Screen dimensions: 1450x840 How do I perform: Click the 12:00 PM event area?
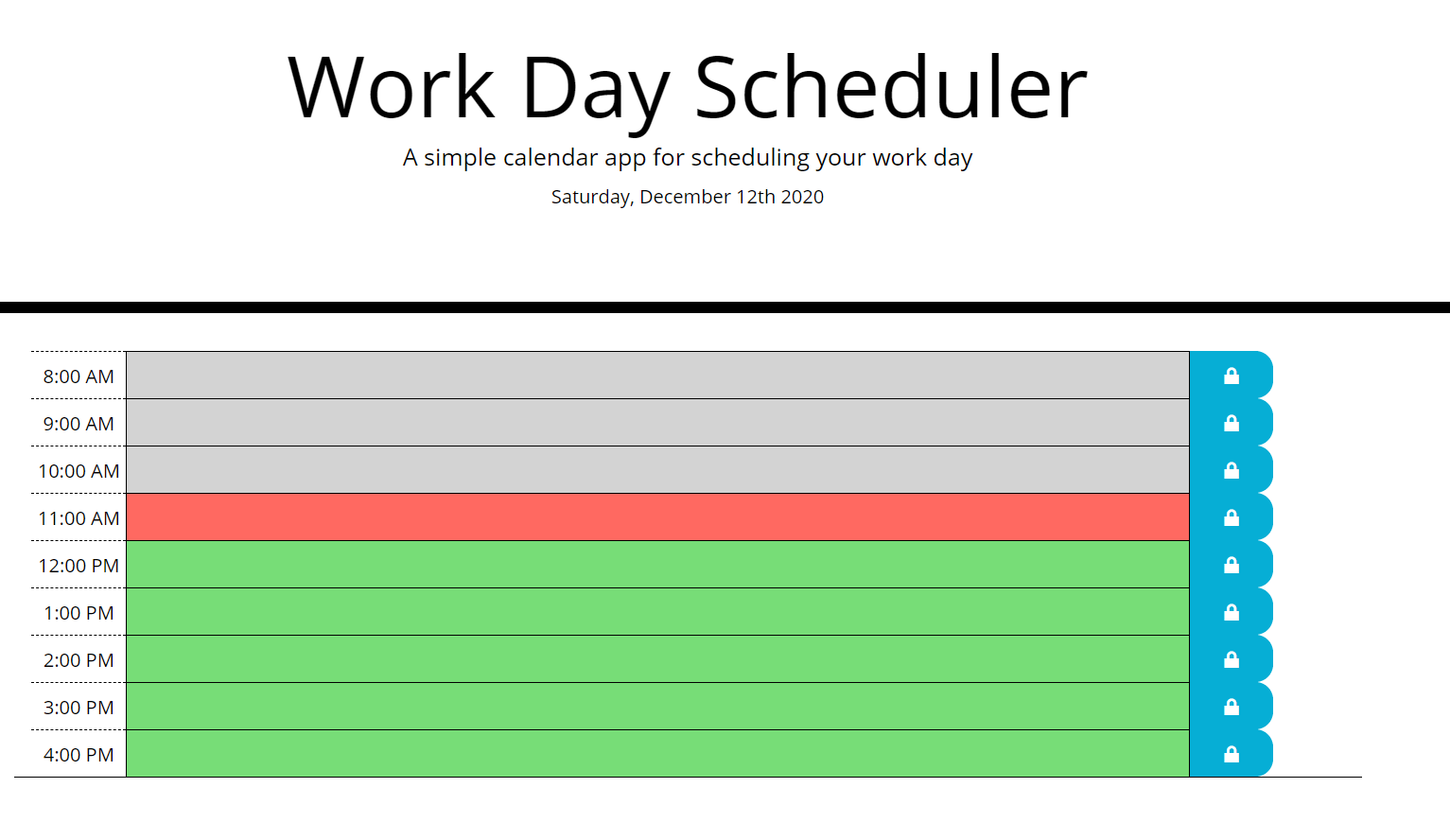click(x=657, y=564)
